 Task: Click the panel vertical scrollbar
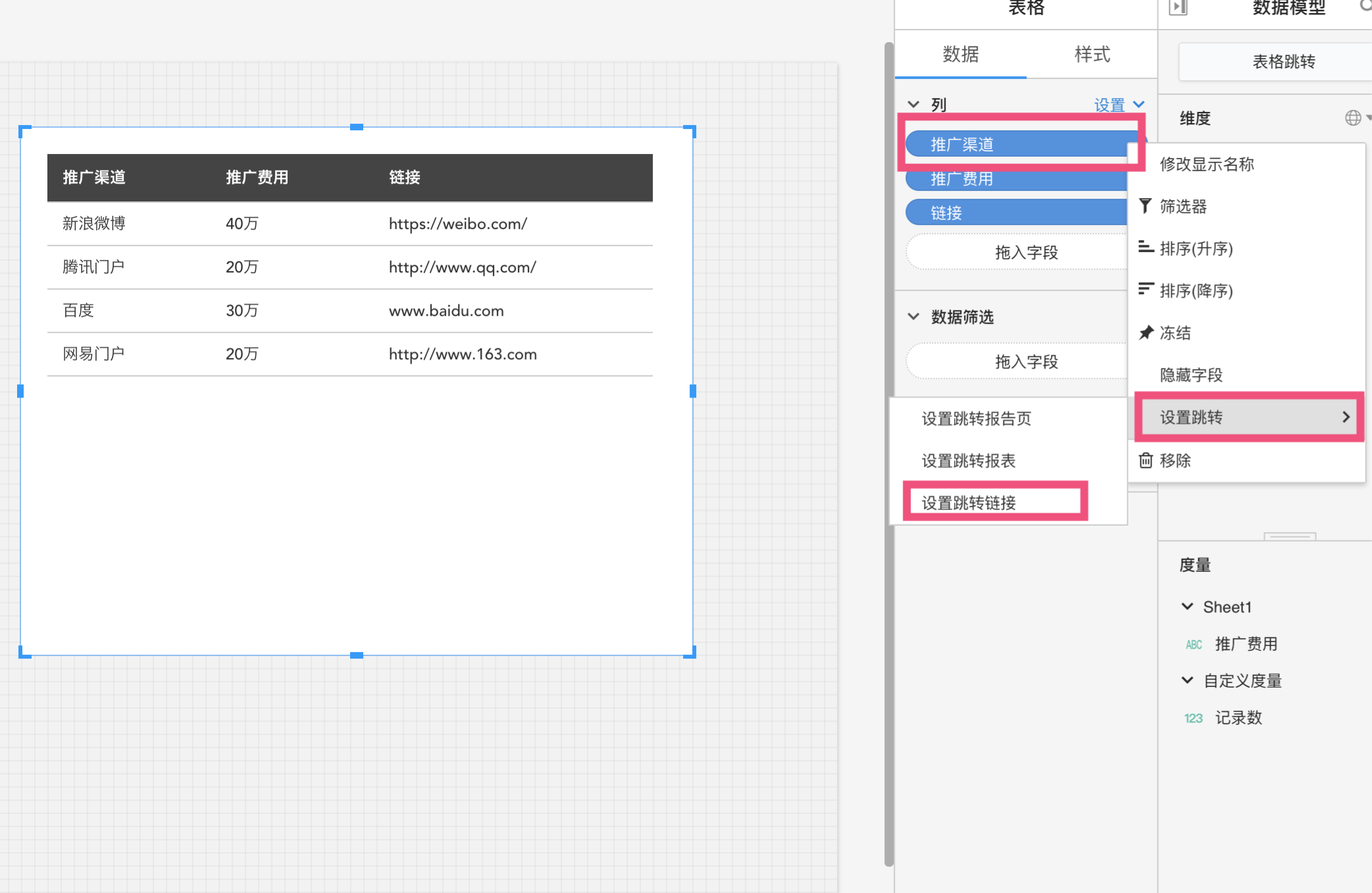[889, 454]
